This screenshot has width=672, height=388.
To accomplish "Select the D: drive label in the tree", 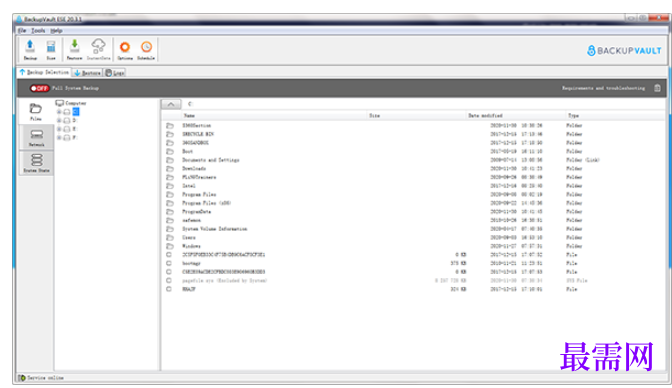I will (75, 120).
